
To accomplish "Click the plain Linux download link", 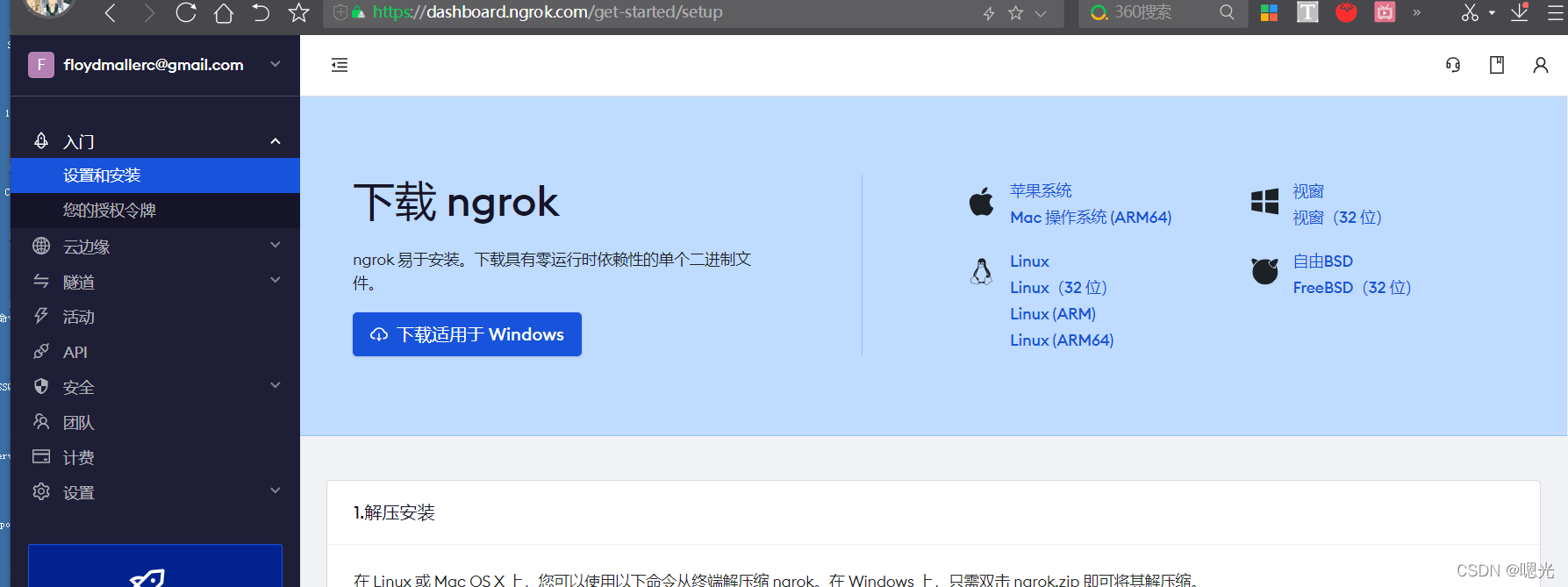I will pyautogui.click(x=1029, y=261).
